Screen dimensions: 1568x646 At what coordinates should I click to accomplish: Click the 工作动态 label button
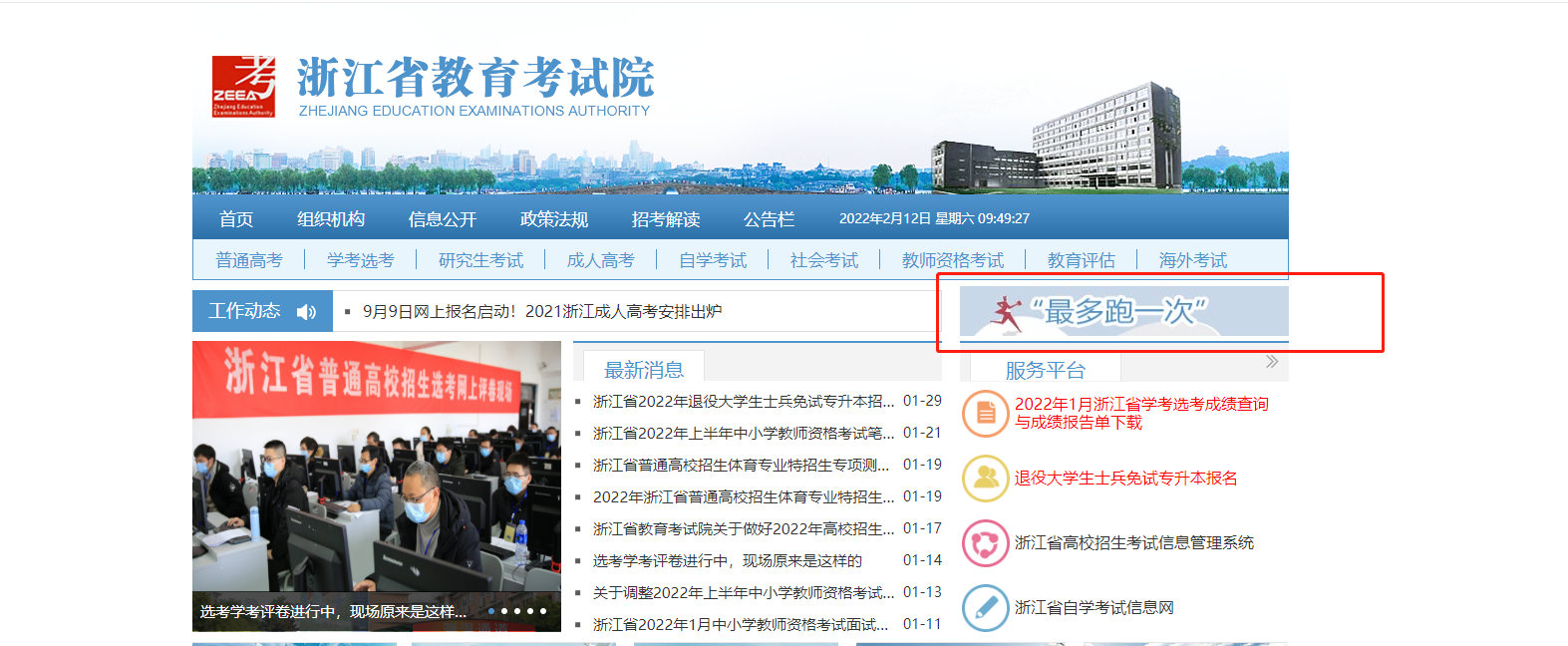click(262, 311)
